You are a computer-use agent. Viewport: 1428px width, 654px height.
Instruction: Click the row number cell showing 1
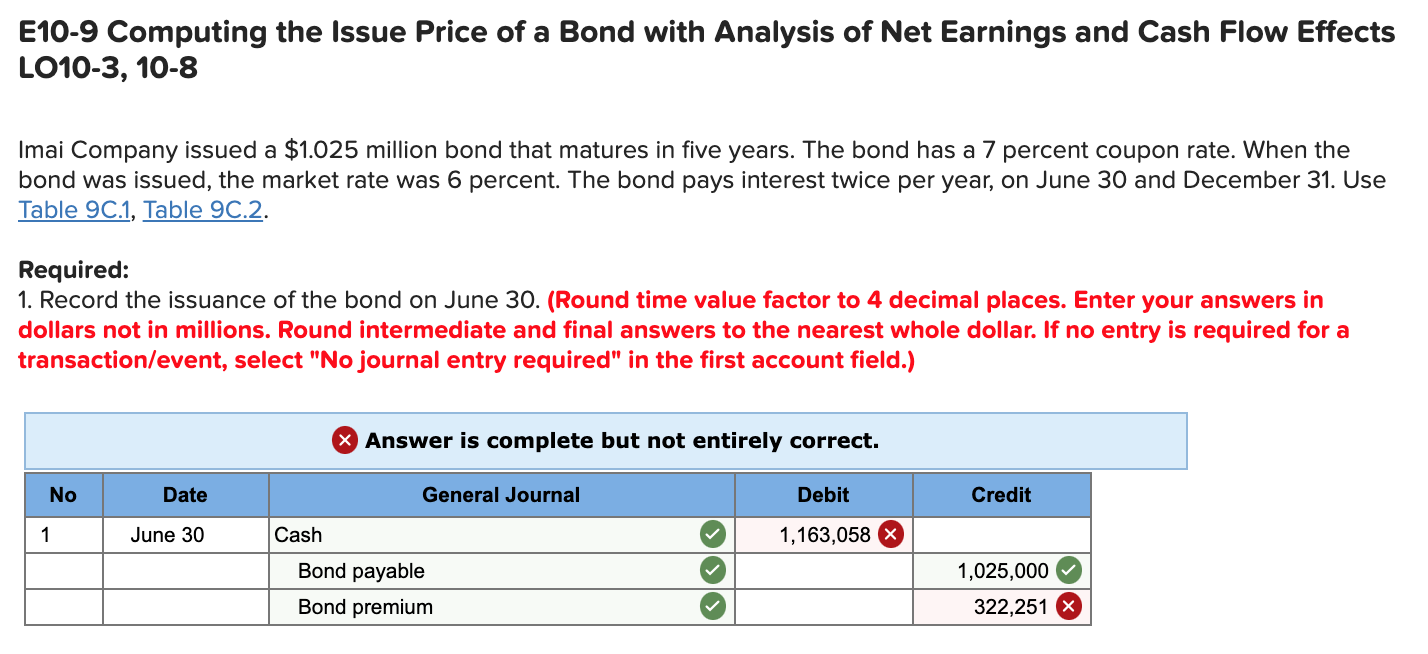(63, 534)
